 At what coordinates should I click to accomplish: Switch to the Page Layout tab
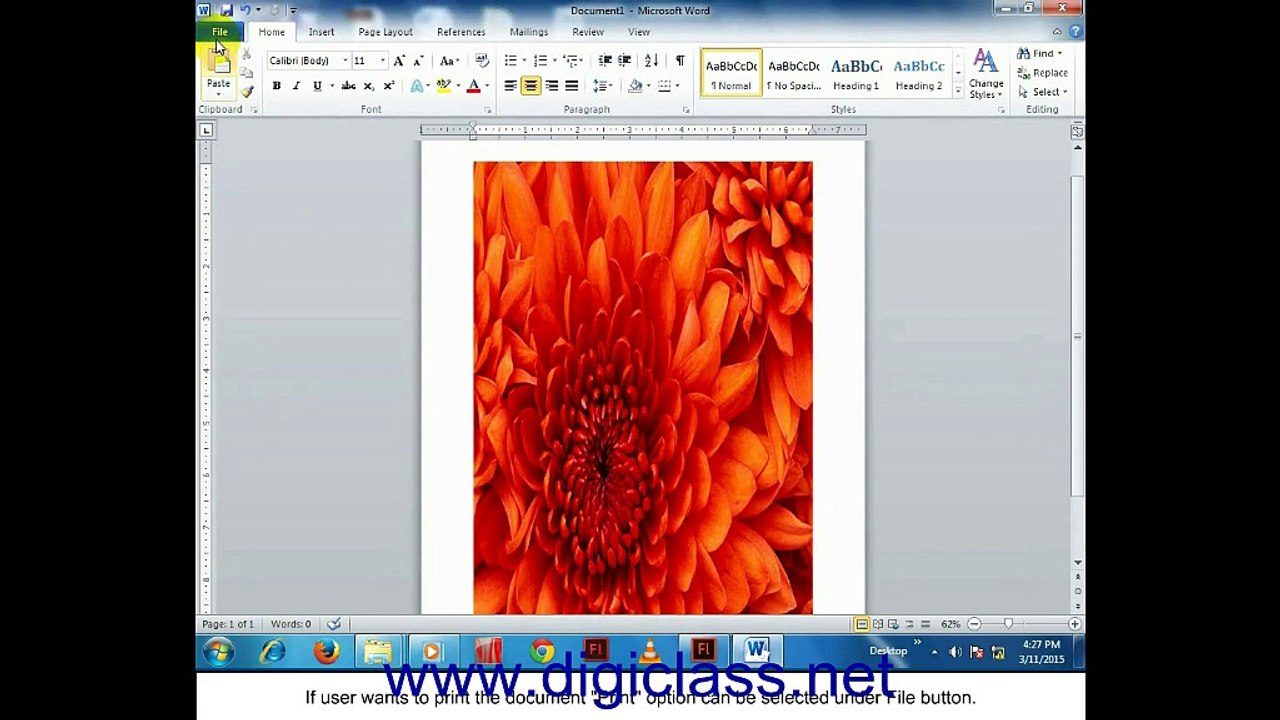(x=385, y=32)
